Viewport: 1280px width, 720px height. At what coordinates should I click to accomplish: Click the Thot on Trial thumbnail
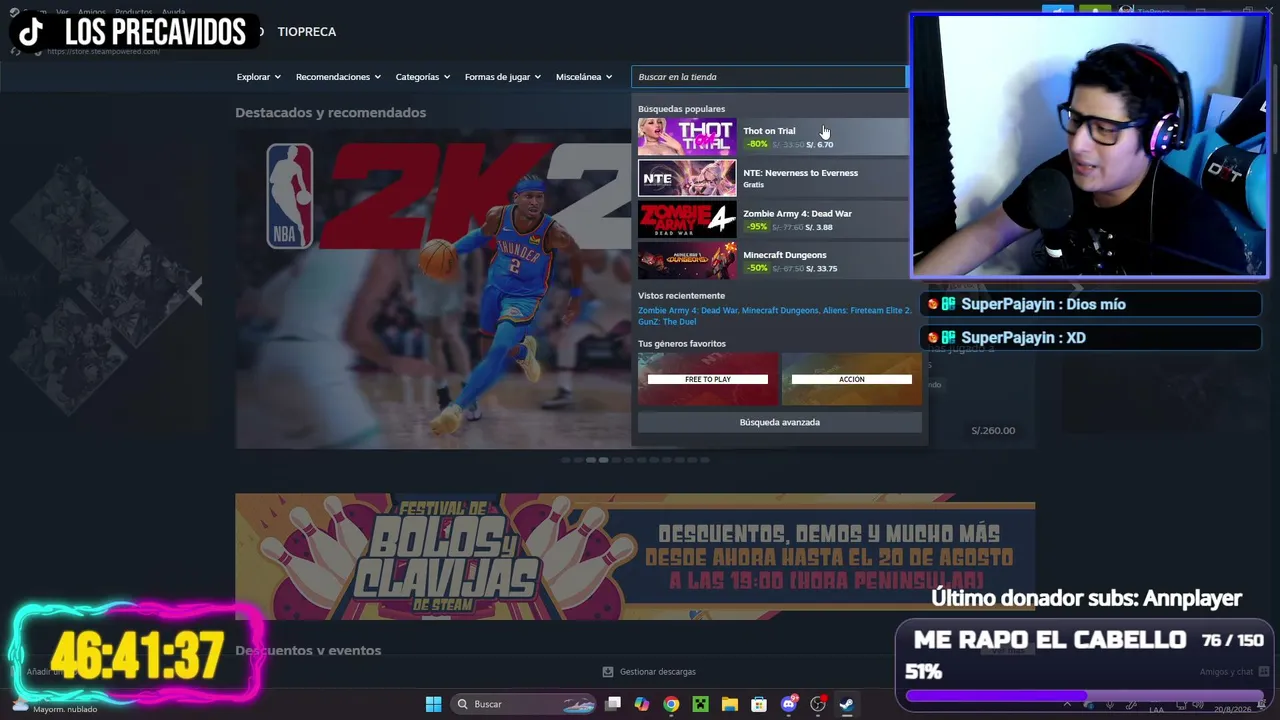(687, 137)
